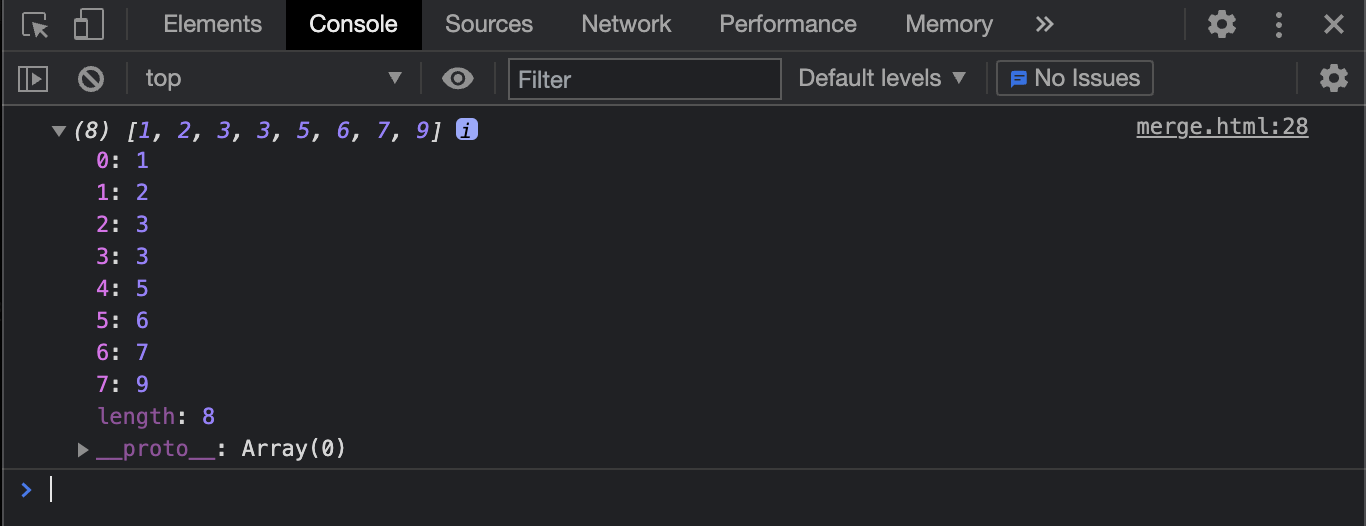Focus the Filter input field
The image size is (1366, 526).
point(645,78)
